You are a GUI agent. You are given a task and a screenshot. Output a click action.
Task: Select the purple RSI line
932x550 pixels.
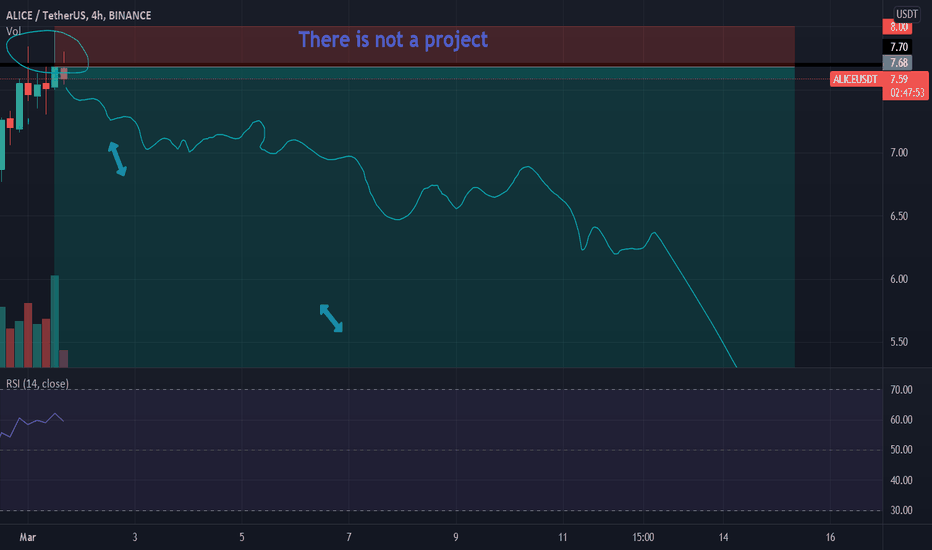(x=32, y=425)
